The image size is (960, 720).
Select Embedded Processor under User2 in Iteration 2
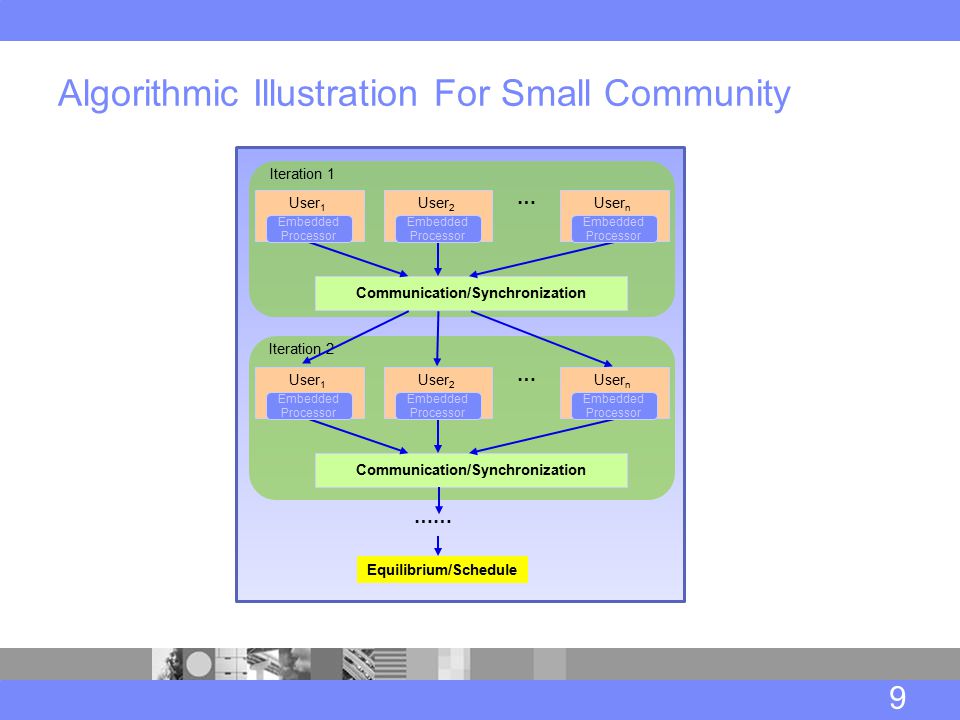tap(438, 406)
